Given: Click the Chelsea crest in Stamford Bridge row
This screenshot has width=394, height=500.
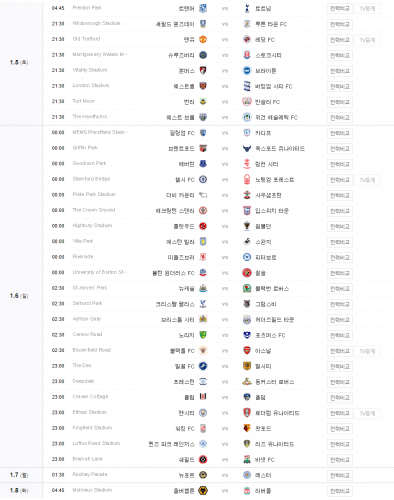Looking at the screenshot, I should click(203, 179).
